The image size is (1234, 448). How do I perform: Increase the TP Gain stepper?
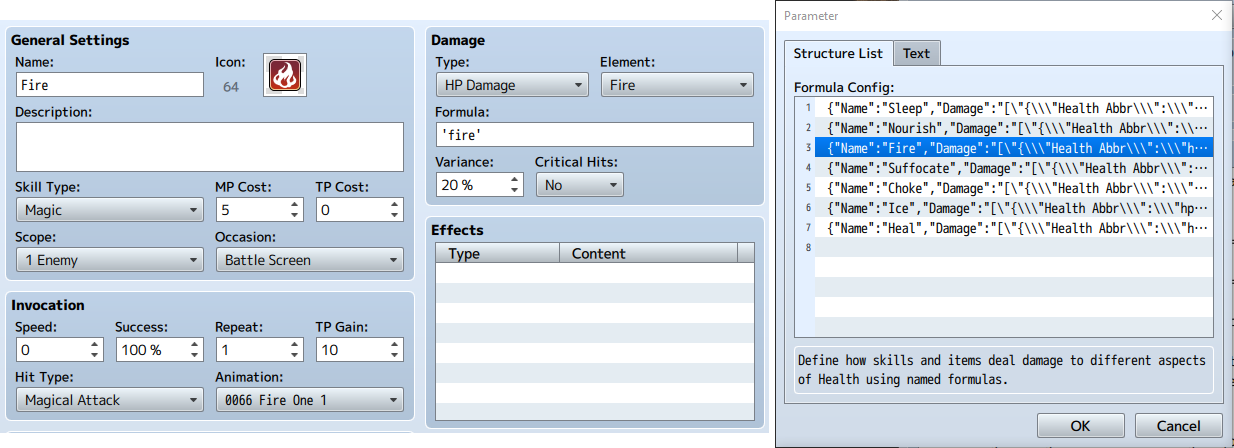[x=395, y=344]
